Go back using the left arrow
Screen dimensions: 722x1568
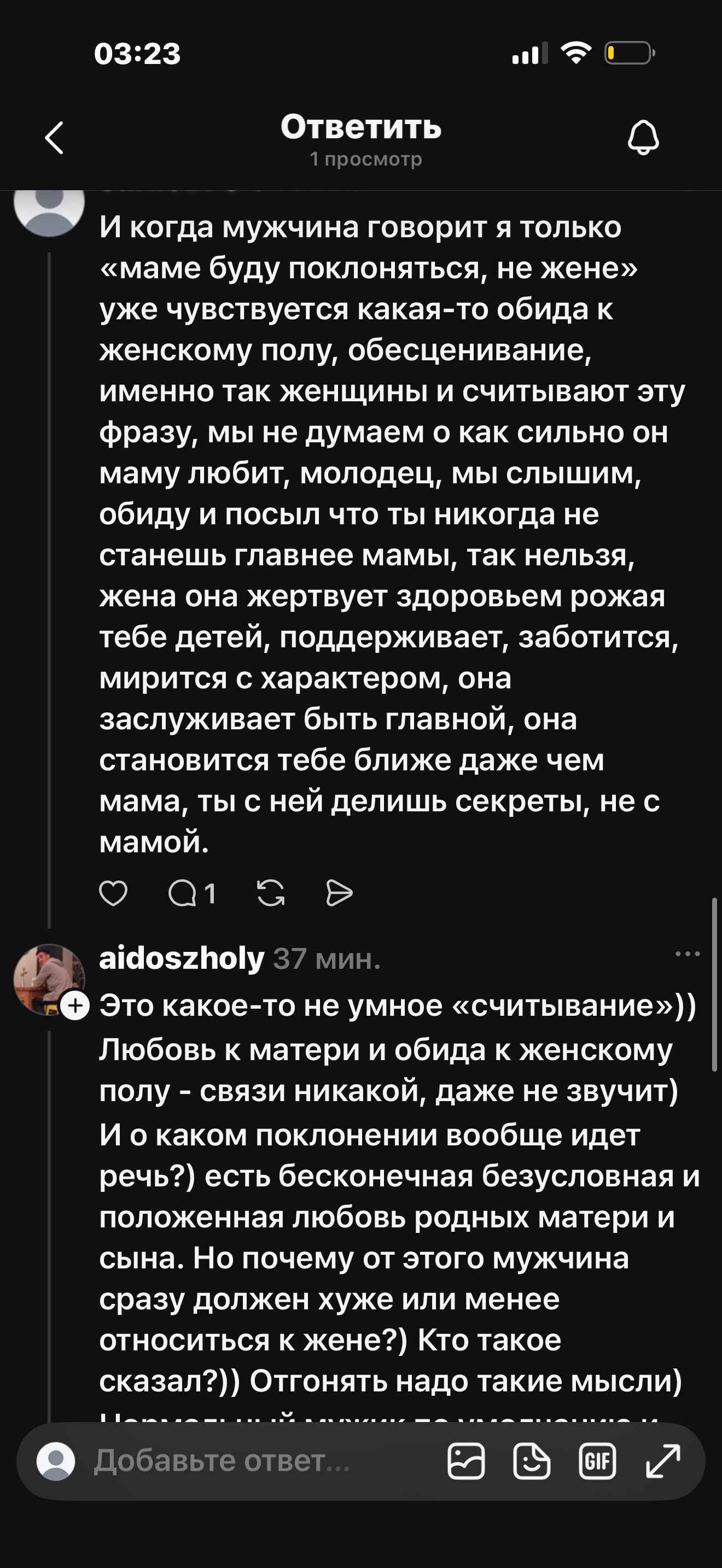click(x=54, y=138)
